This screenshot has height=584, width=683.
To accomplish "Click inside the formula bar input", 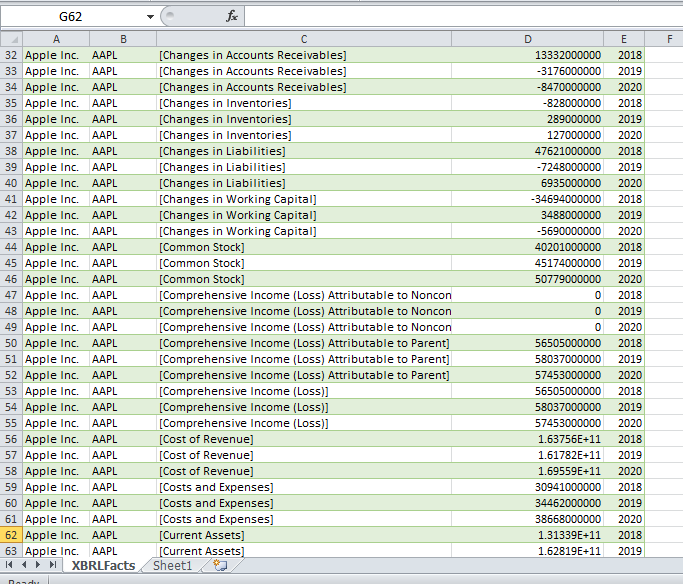I will pos(463,17).
